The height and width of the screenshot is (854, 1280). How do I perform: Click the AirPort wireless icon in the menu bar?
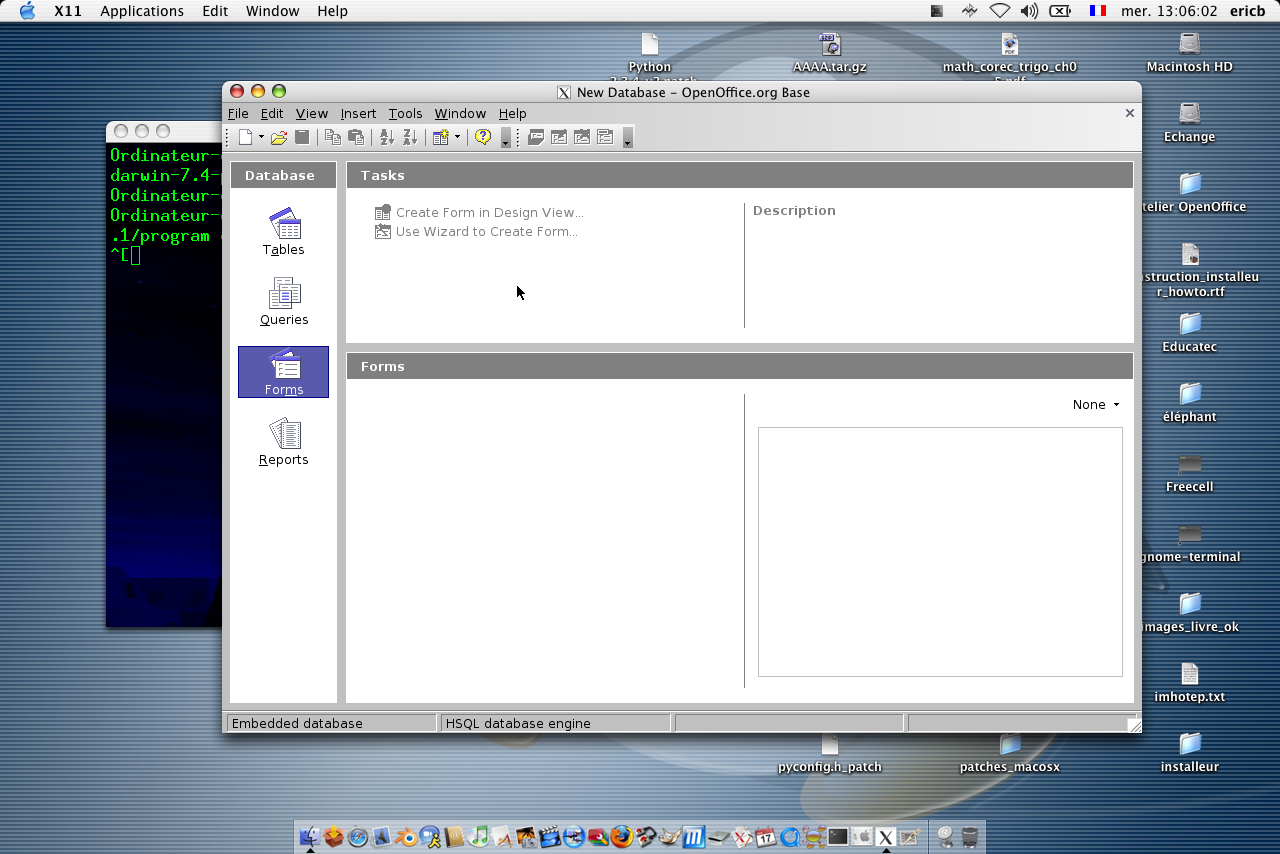pyautogui.click(x=1000, y=11)
